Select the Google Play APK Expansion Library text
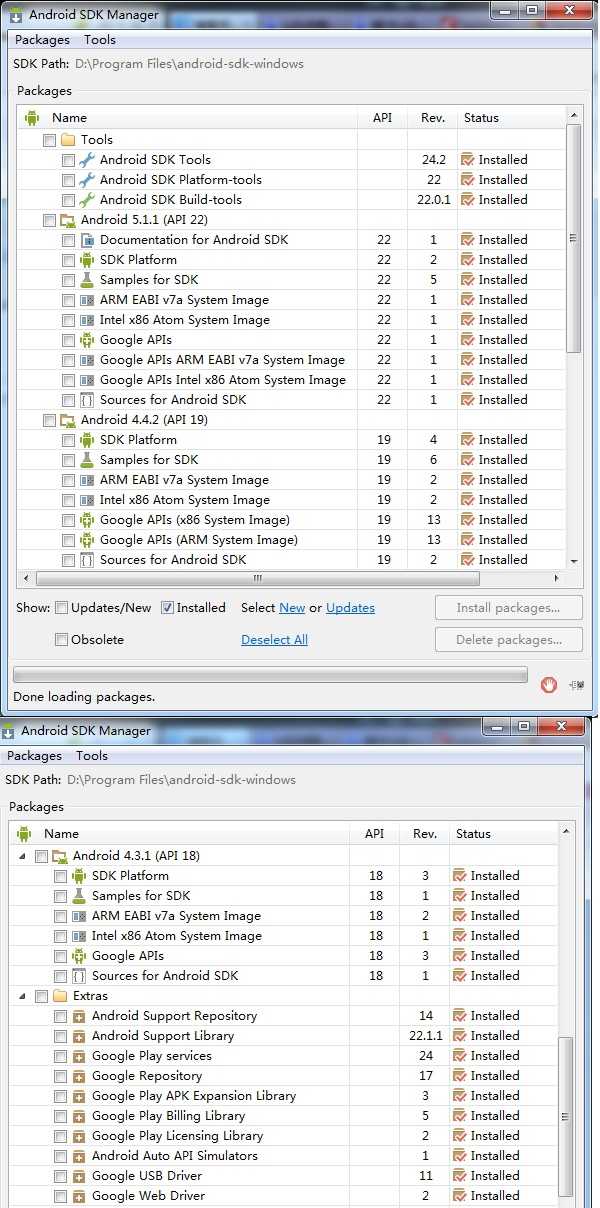 (x=194, y=1096)
